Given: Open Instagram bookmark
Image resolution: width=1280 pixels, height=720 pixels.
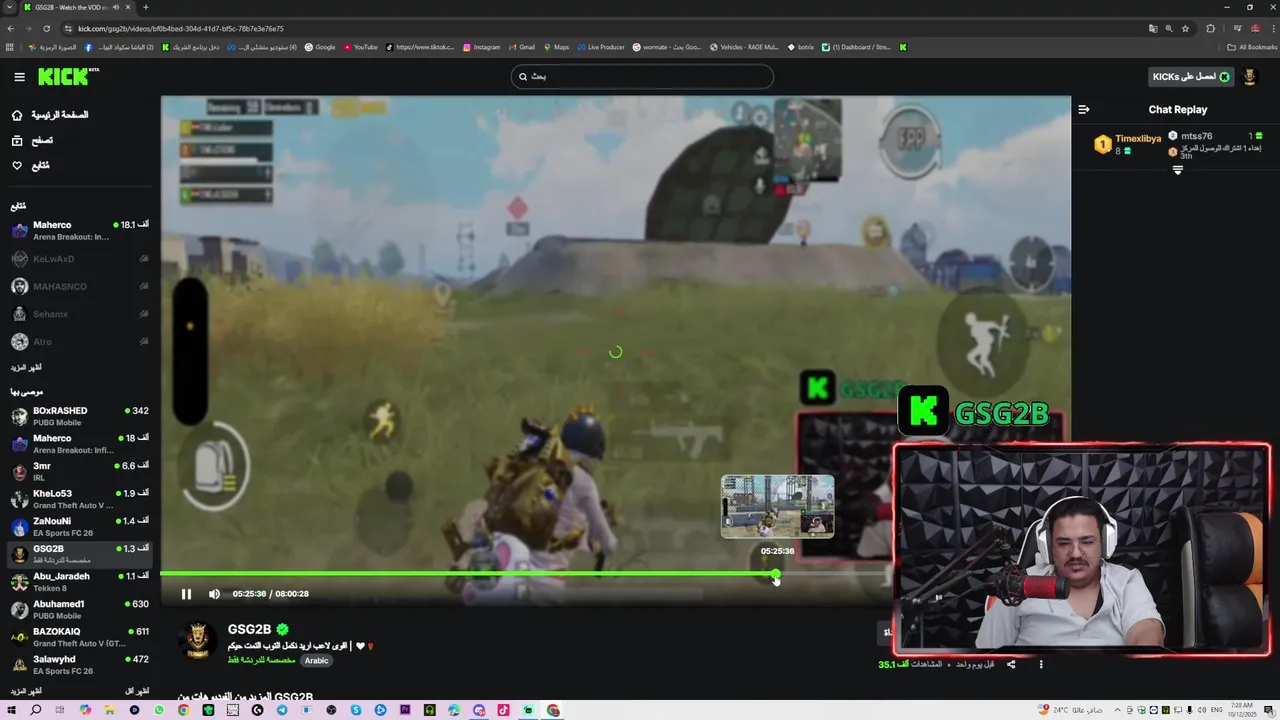Looking at the screenshot, I should (481, 47).
